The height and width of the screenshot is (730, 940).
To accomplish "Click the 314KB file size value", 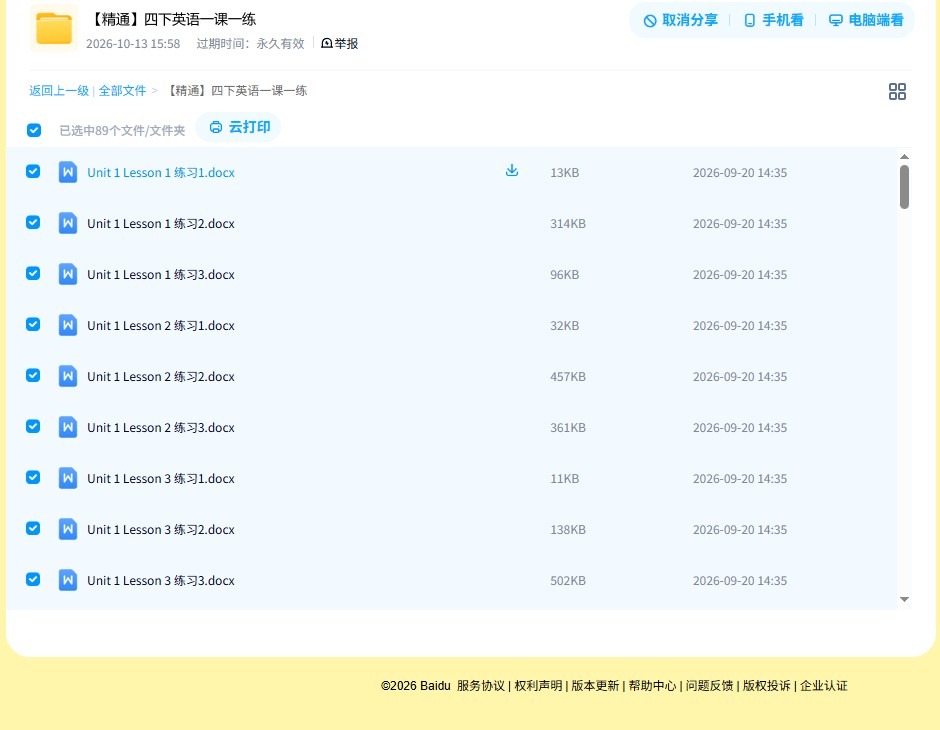I will [568, 224].
